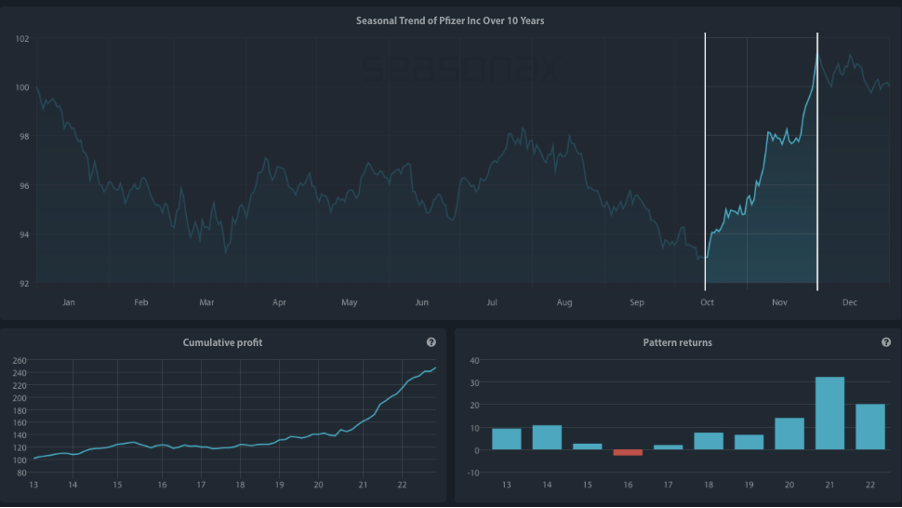Image resolution: width=902 pixels, height=508 pixels.
Task: Click the Jan month label on axis
Action: click(x=68, y=302)
